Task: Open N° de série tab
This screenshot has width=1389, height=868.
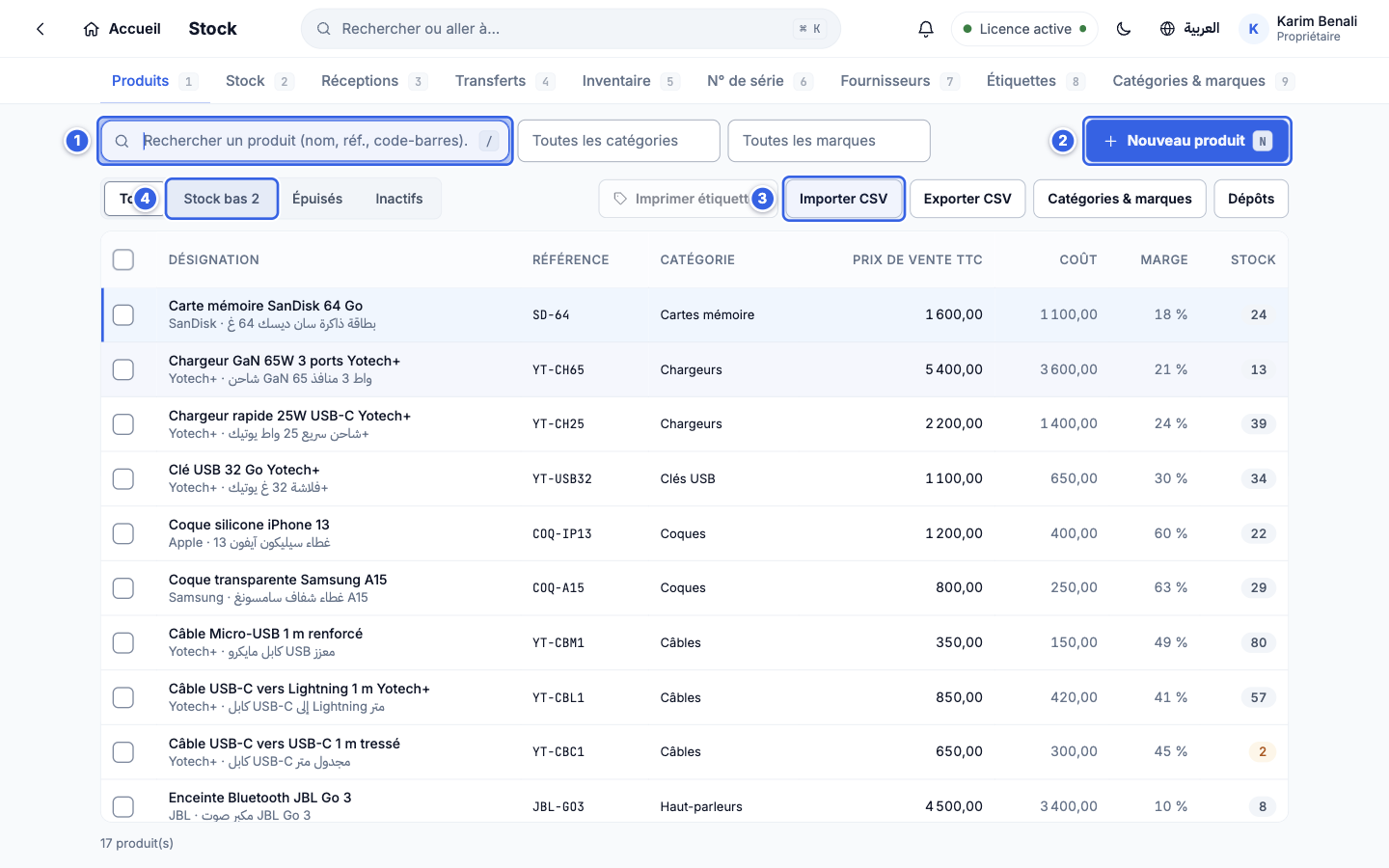Action: (x=759, y=81)
